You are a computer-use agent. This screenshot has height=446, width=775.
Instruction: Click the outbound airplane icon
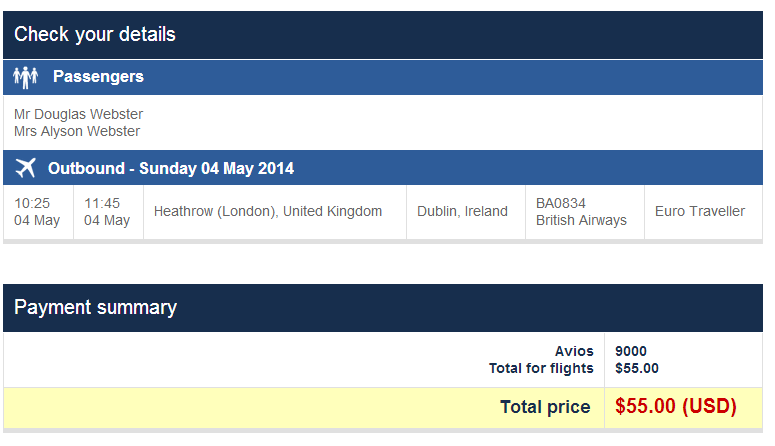pos(26,168)
